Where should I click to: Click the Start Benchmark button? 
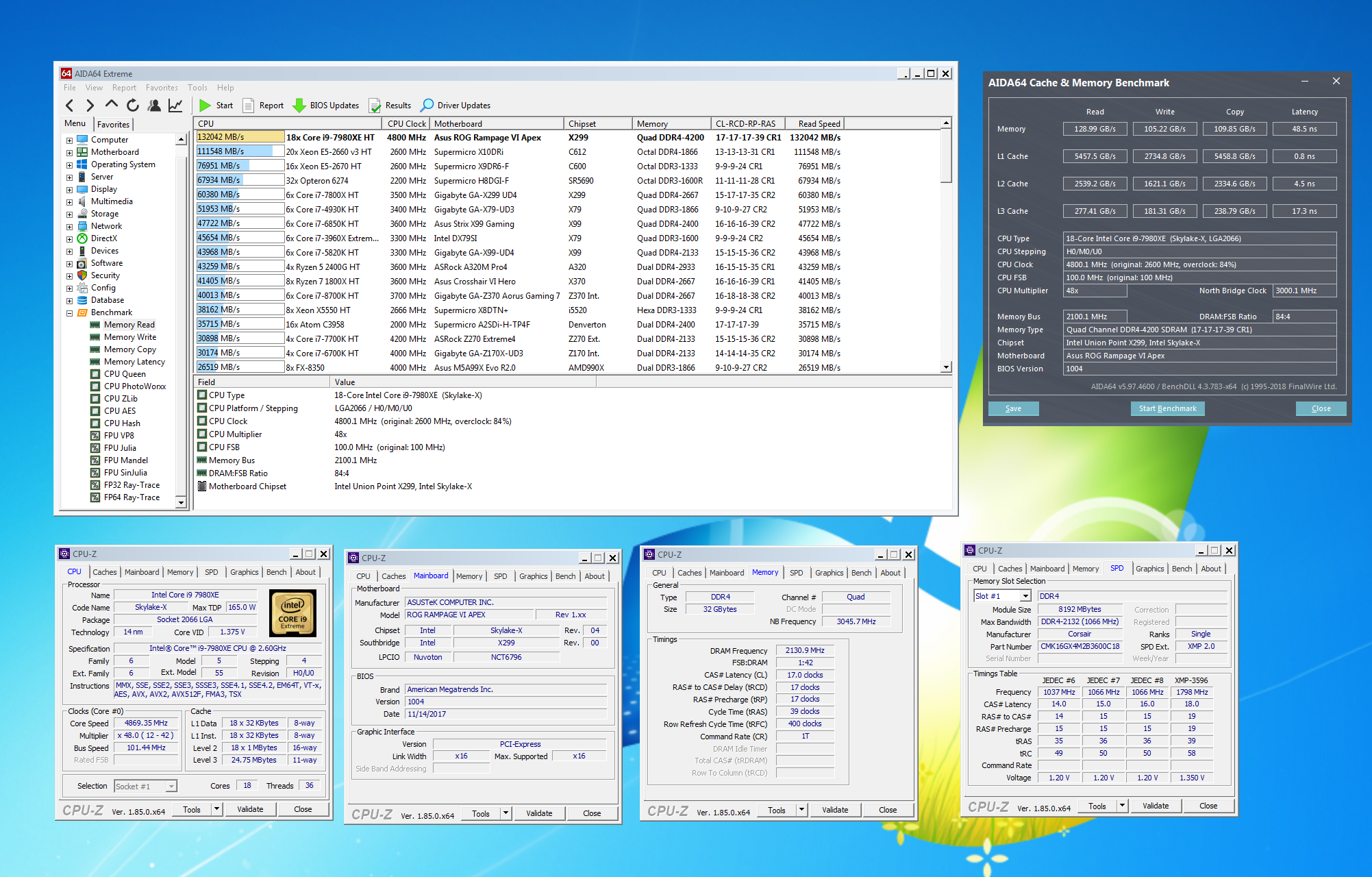pos(1167,408)
